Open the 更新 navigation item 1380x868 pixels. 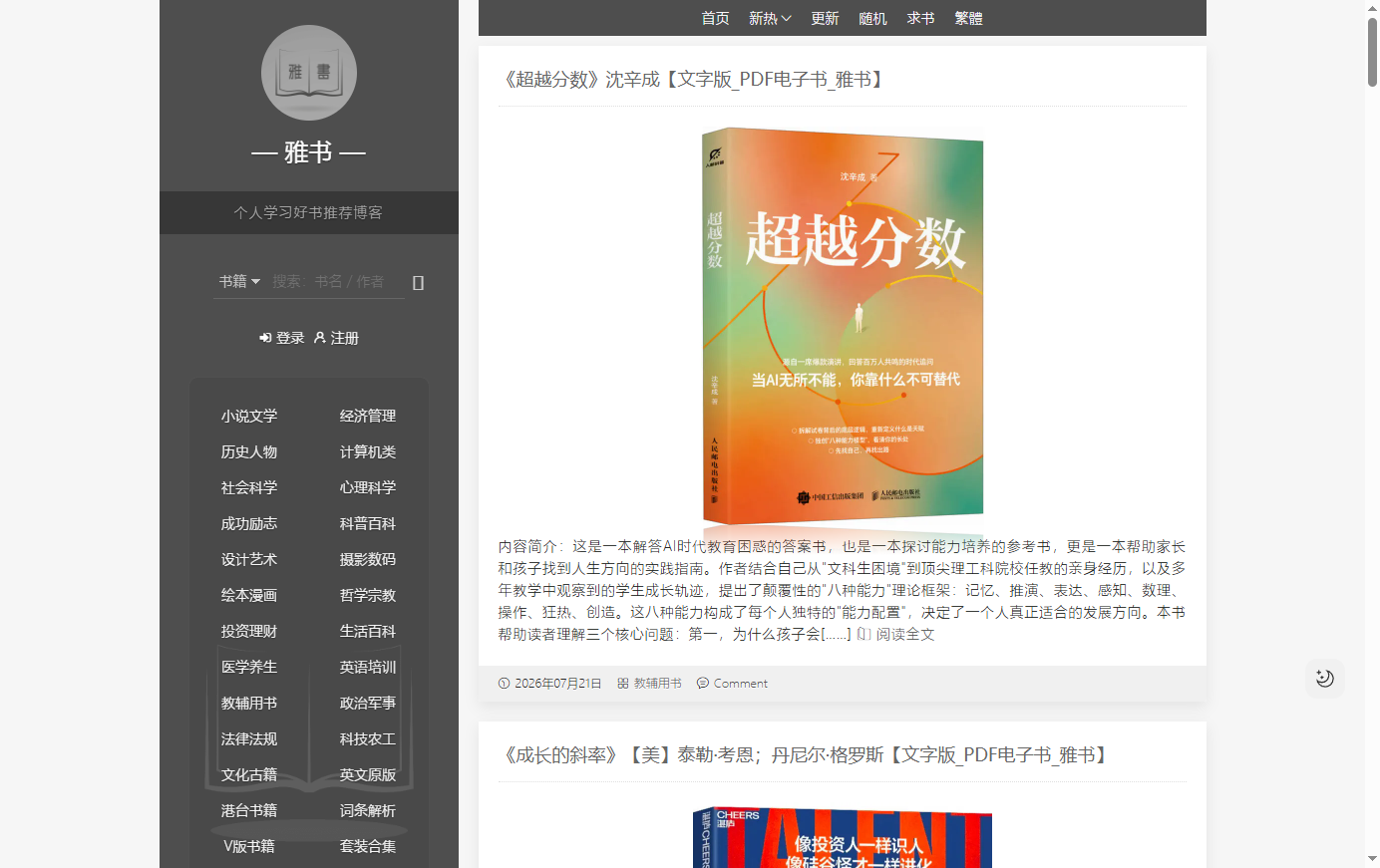click(x=825, y=18)
